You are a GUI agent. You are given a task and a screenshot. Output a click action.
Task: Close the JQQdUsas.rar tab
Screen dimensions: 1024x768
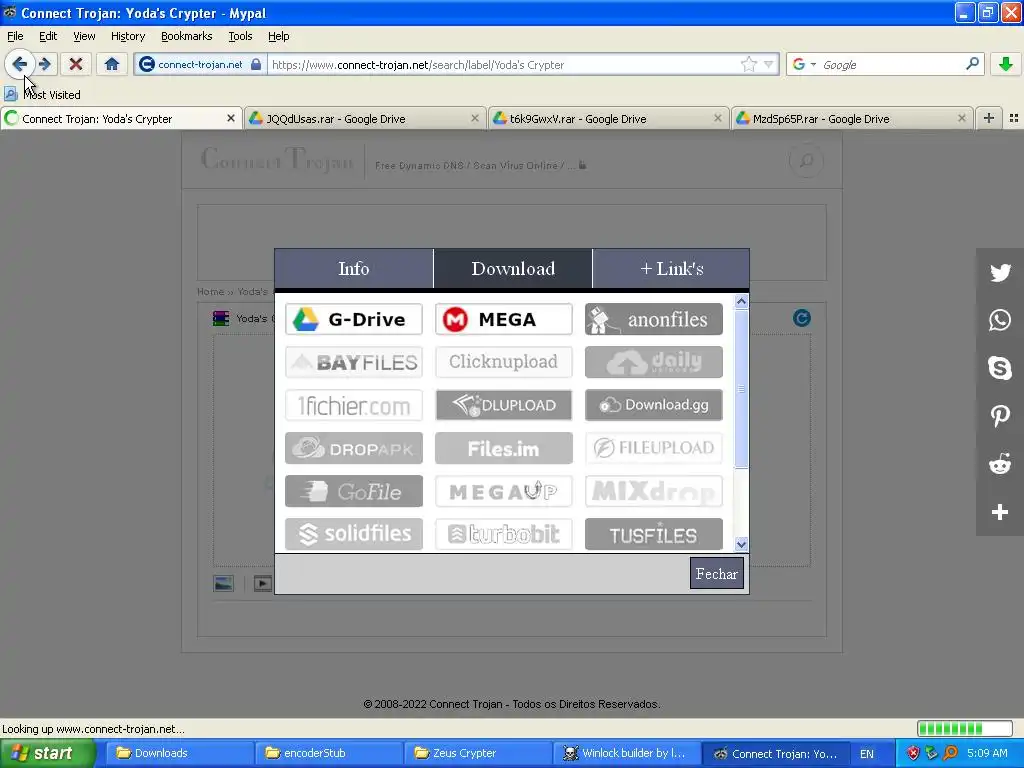click(475, 118)
